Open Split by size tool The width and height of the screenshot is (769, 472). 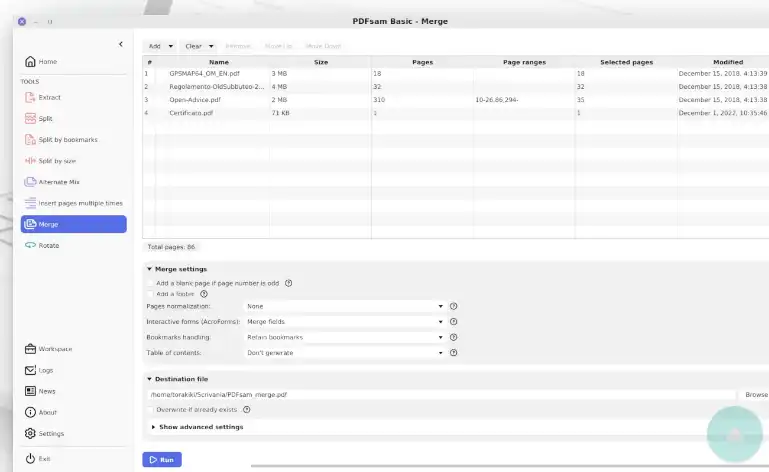coord(74,161)
